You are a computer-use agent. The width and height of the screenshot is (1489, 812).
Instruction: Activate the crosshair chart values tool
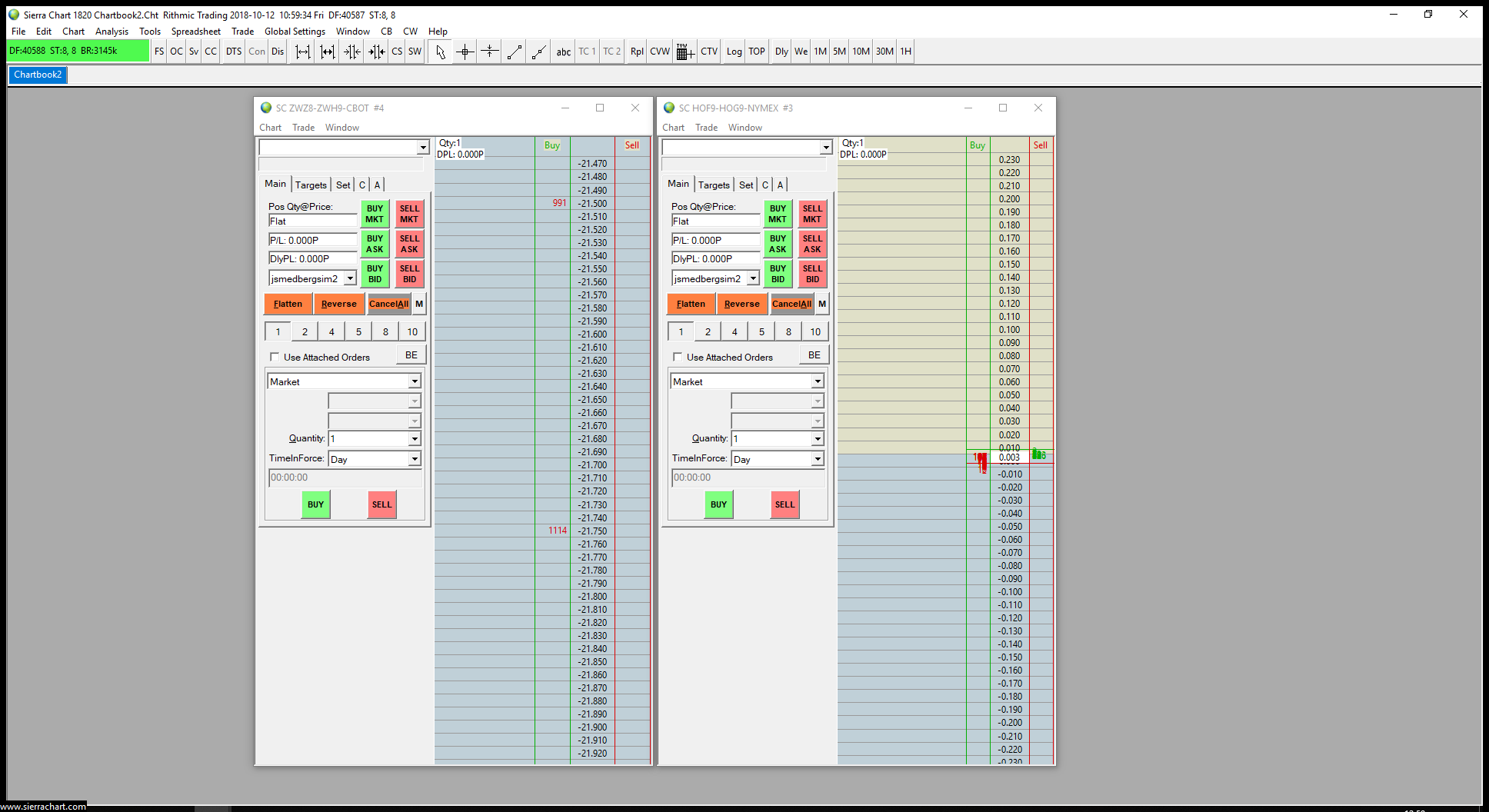click(x=465, y=52)
